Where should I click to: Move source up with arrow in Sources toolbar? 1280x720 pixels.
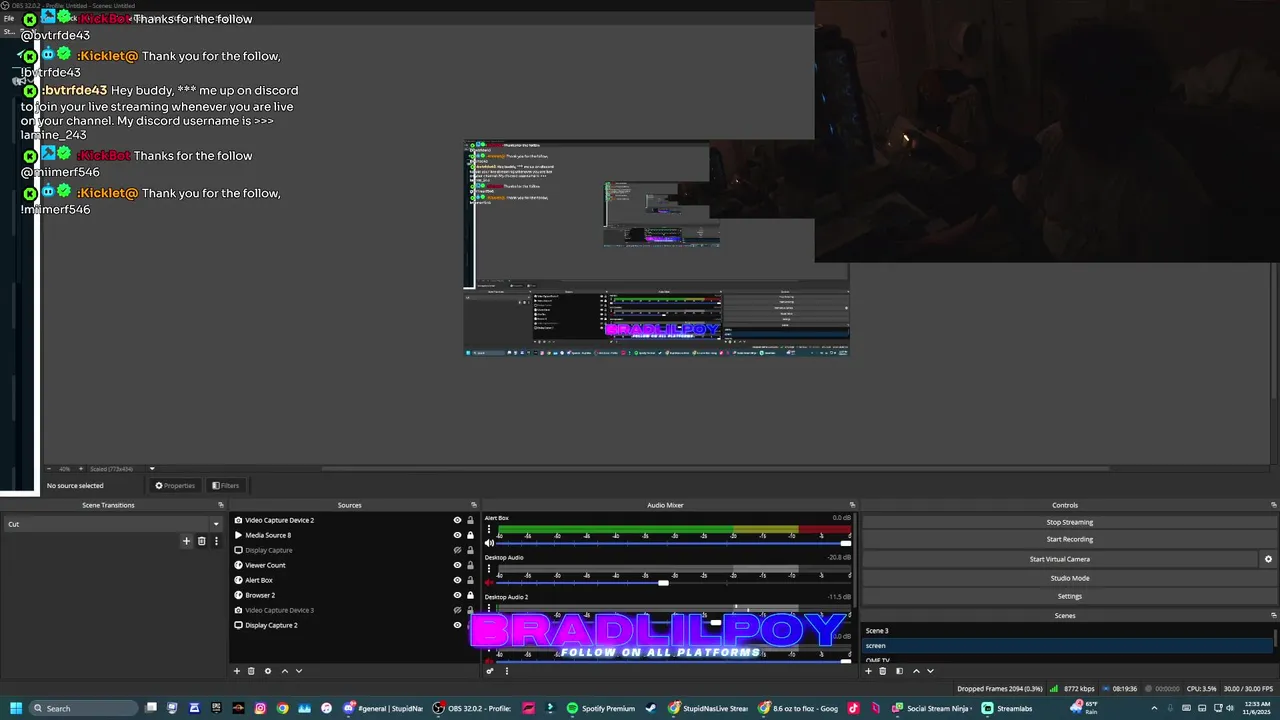[284, 671]
